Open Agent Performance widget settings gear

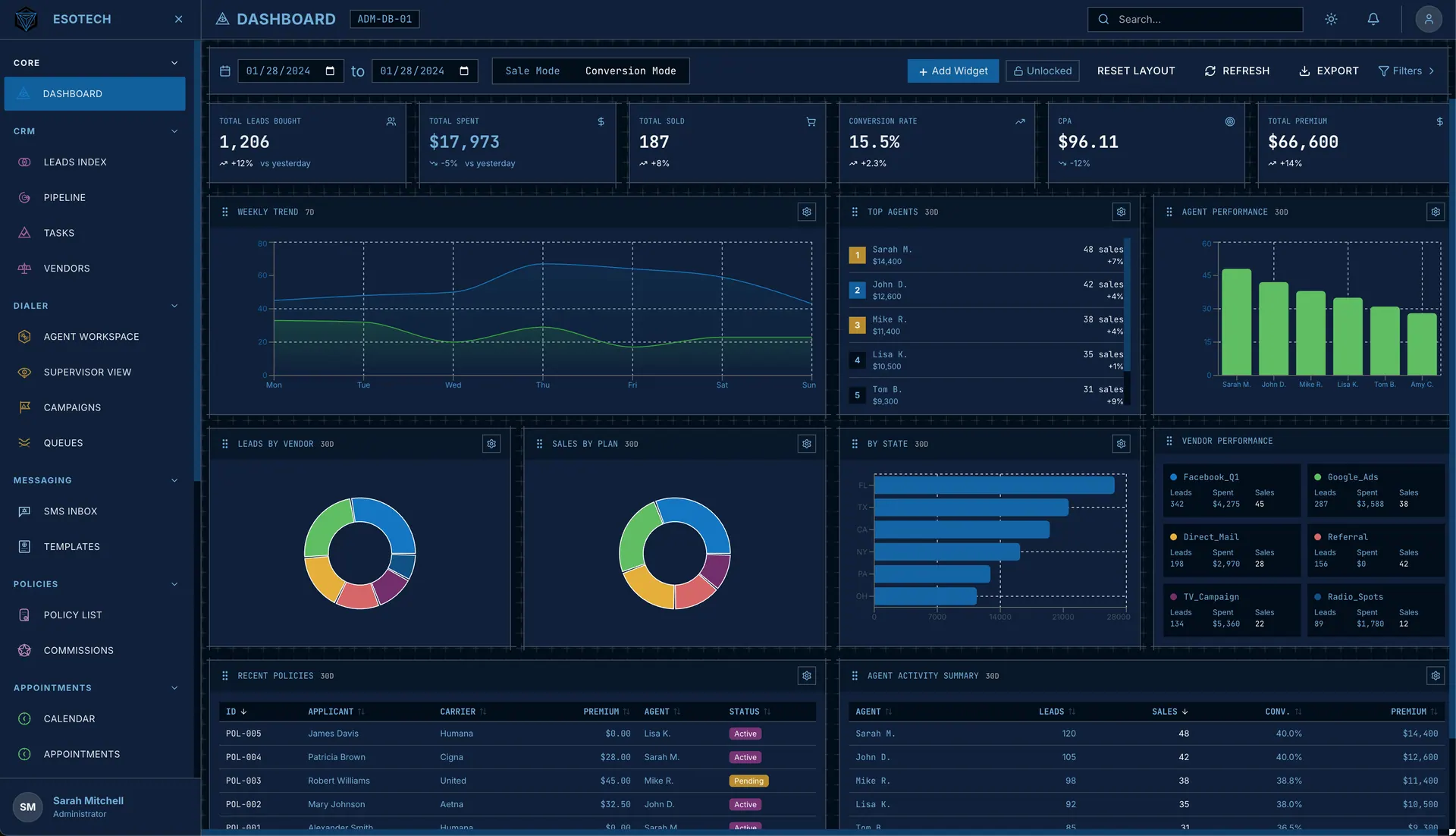point(1436,212)
